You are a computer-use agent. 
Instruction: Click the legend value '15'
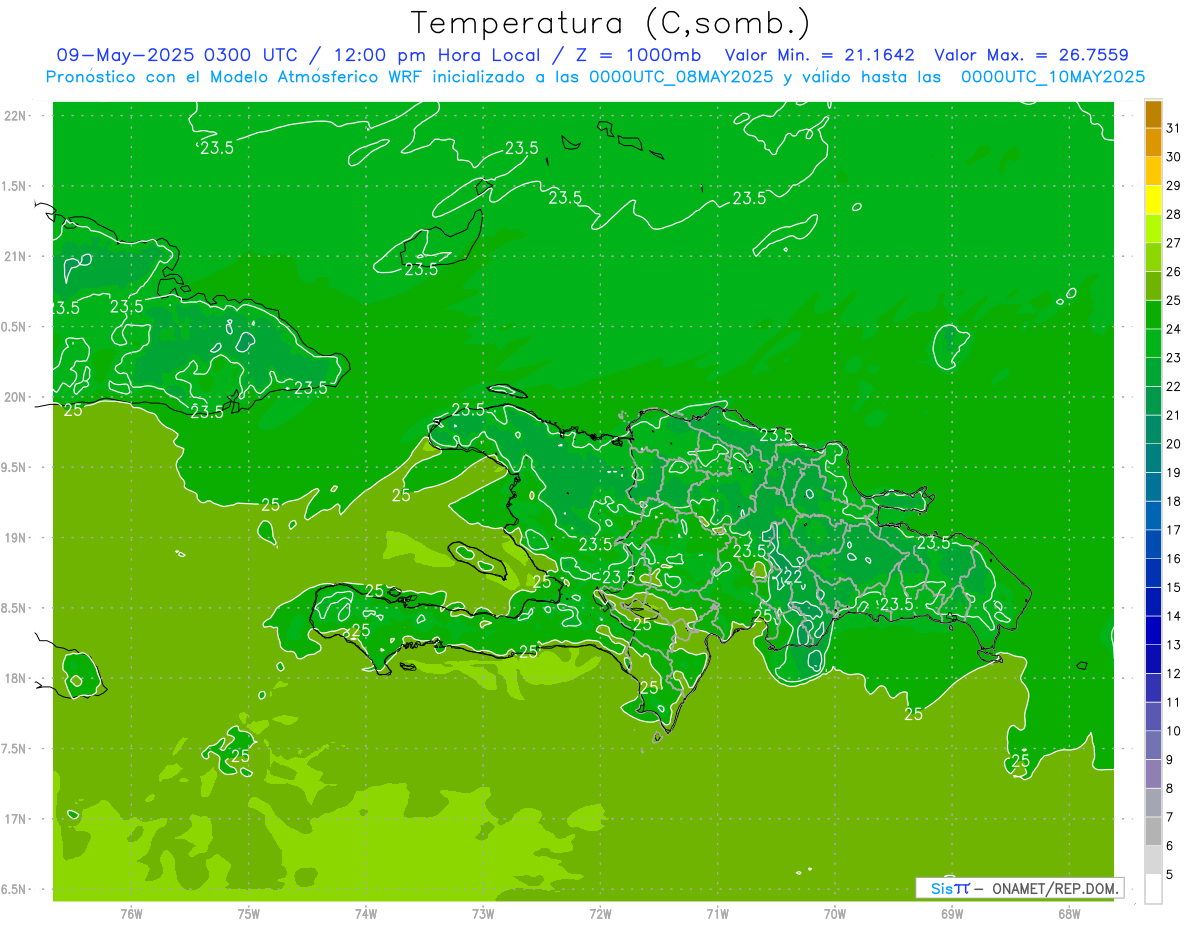pyautogui.click(x=1174, y=587)
